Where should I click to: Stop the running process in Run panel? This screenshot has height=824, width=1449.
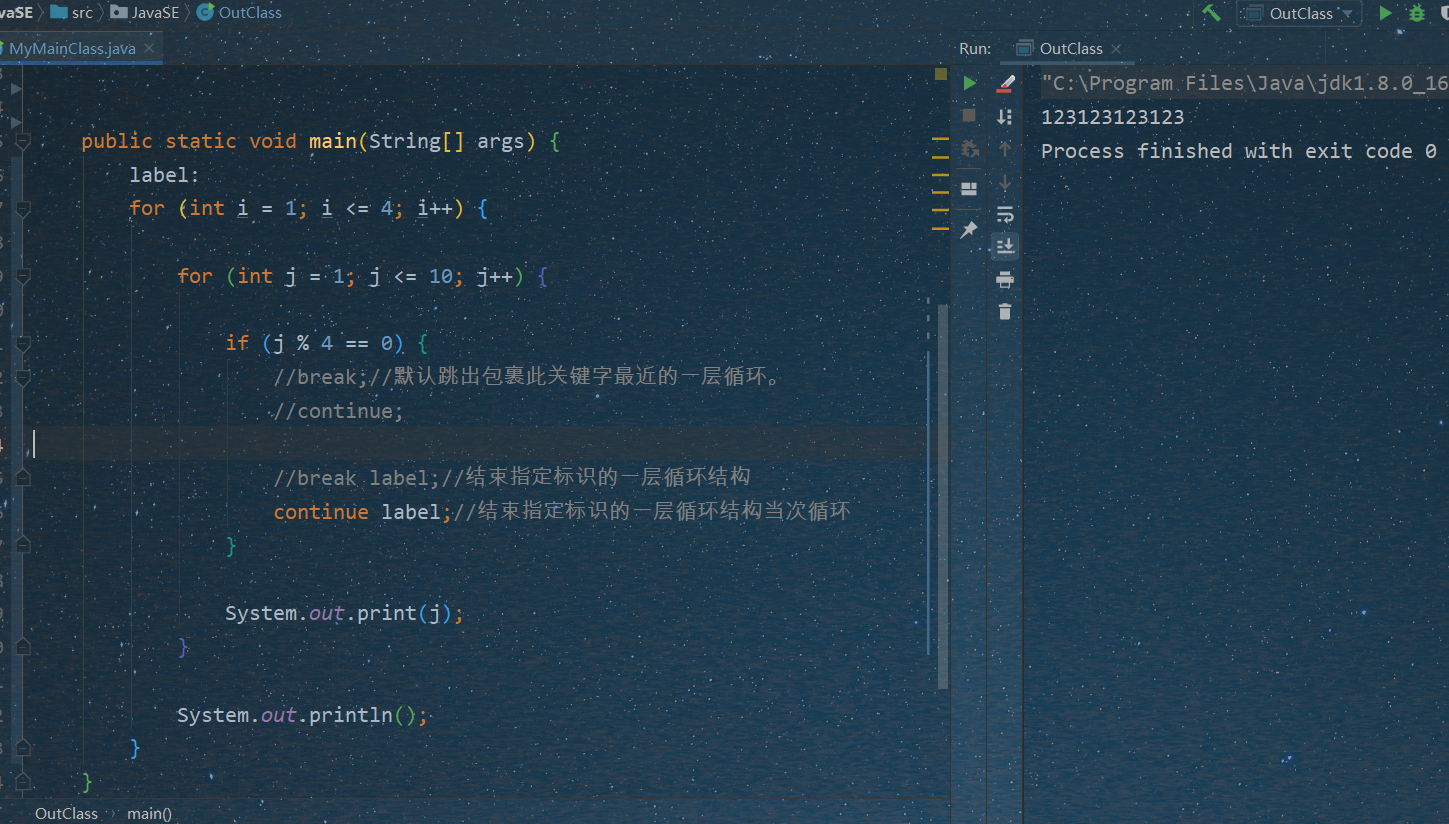click(969, 116)
